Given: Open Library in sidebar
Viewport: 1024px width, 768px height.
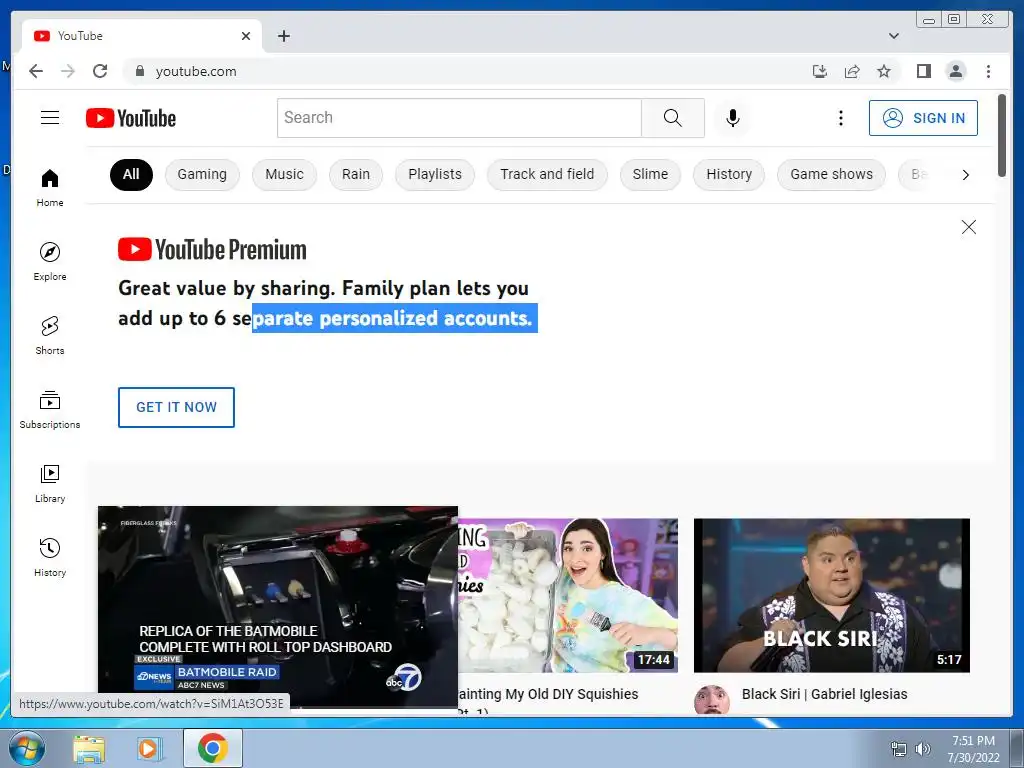Looking at the screenshot, I should click(50, 483).
